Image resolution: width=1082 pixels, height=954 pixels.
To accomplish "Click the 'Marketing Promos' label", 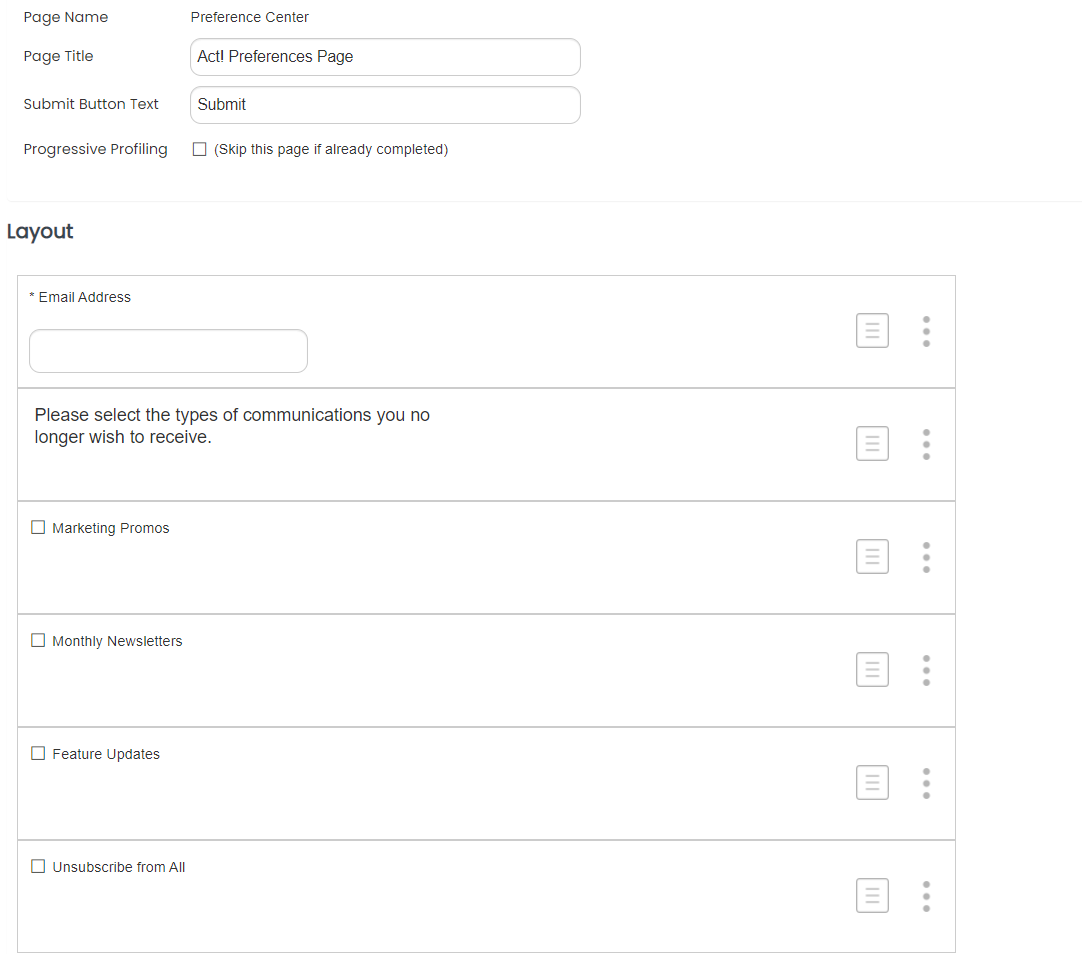I will coord(110,528).
